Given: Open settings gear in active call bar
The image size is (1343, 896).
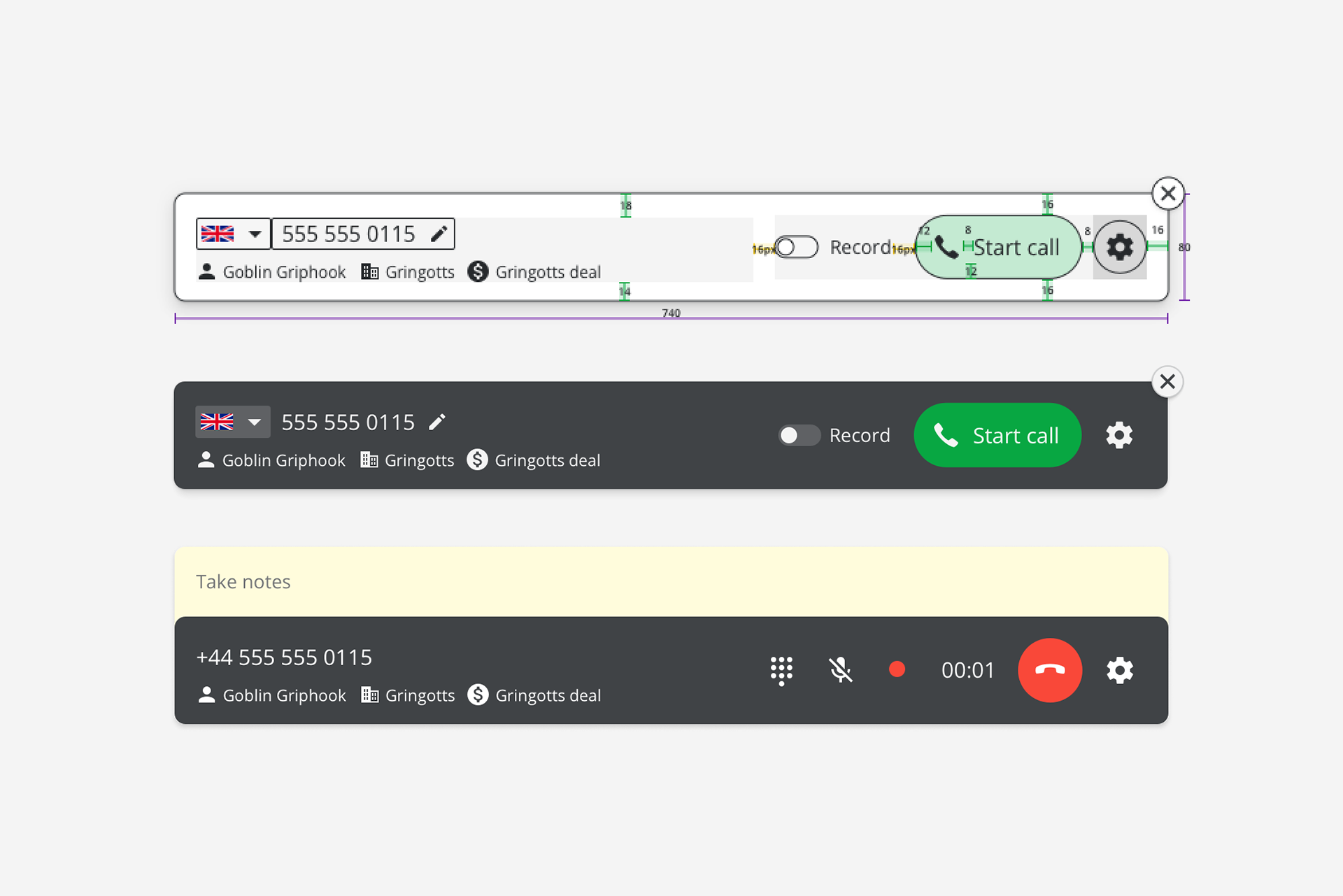Looking at the screenshot, I should (x=1119, y=670).
